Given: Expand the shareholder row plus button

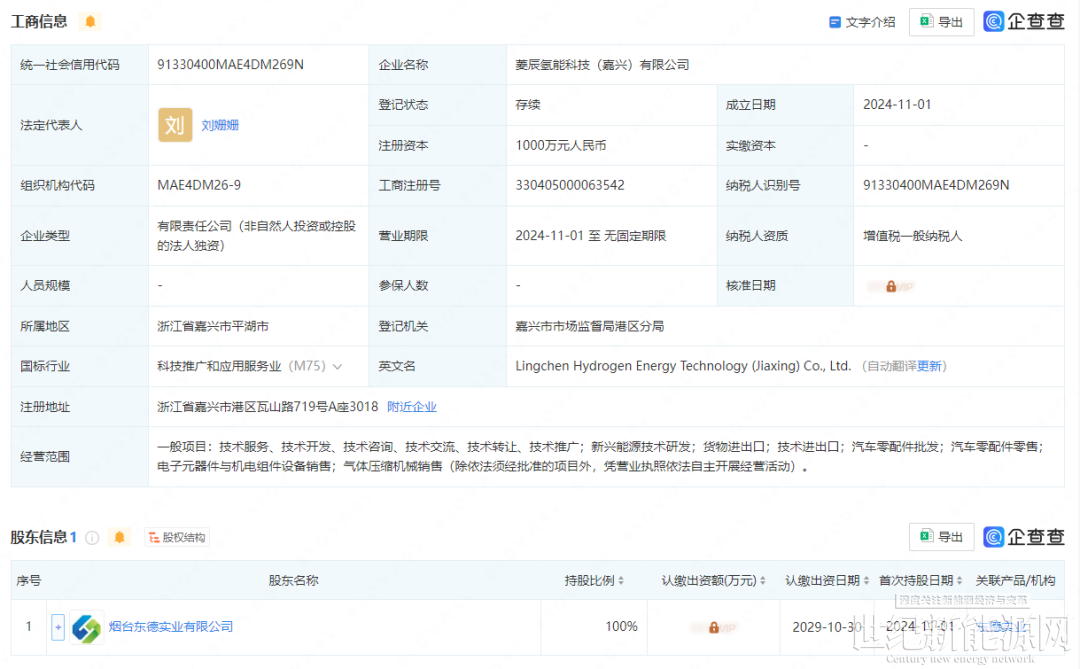Looking at the screenshot, I should (x=58, y=627).
